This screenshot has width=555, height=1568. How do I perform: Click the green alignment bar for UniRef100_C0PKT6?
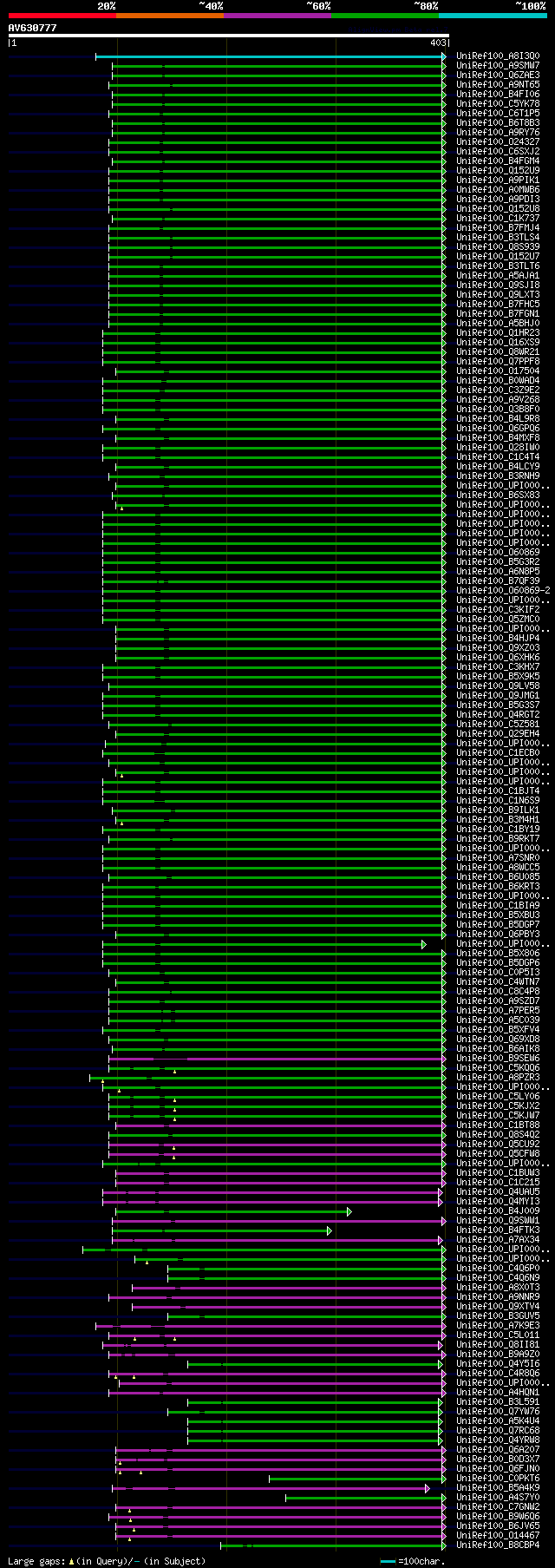point(357,1479)
